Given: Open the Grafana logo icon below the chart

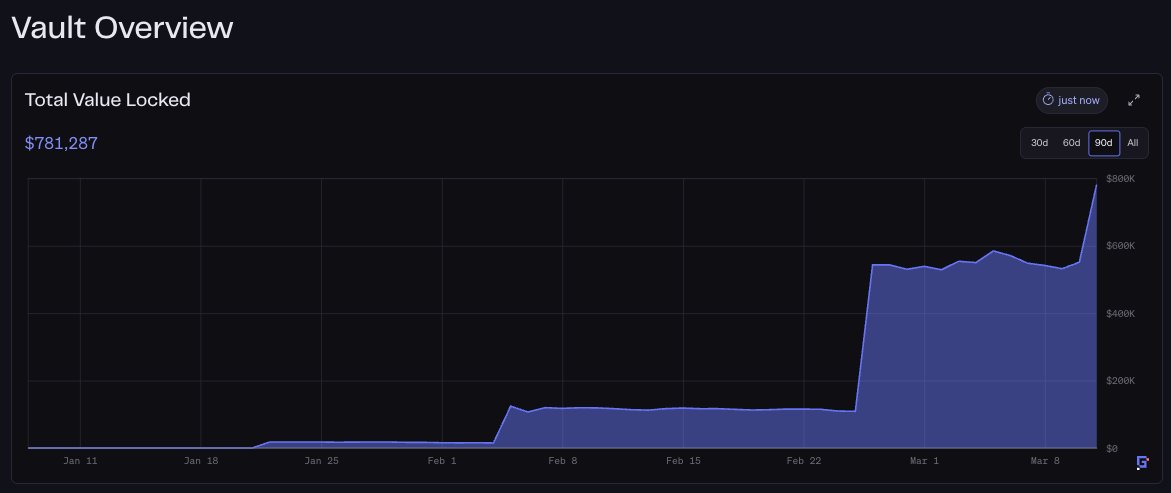Looking at the screenshot, I should (x=1142, y=462).
